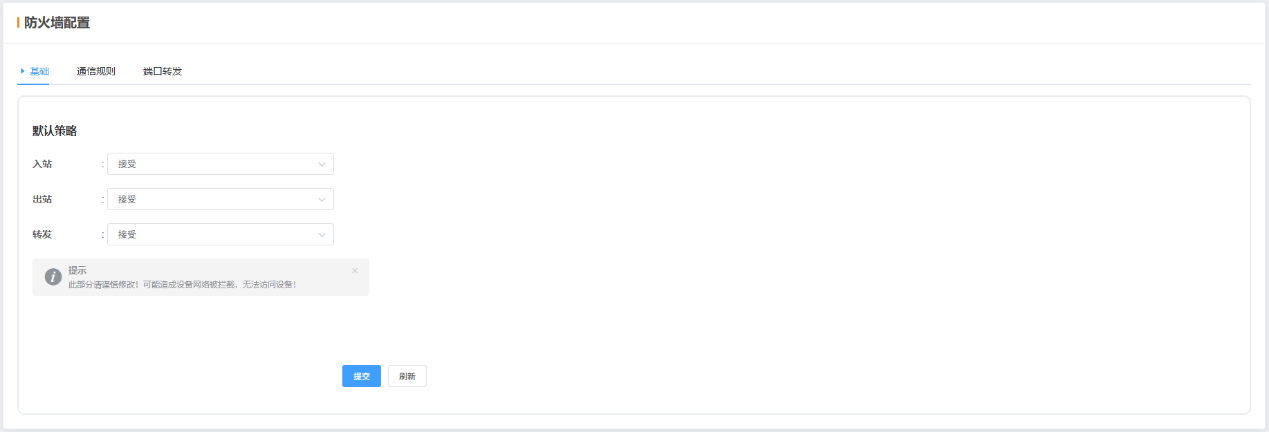Click the triangle arrow beside the 基础 tab

23,71
